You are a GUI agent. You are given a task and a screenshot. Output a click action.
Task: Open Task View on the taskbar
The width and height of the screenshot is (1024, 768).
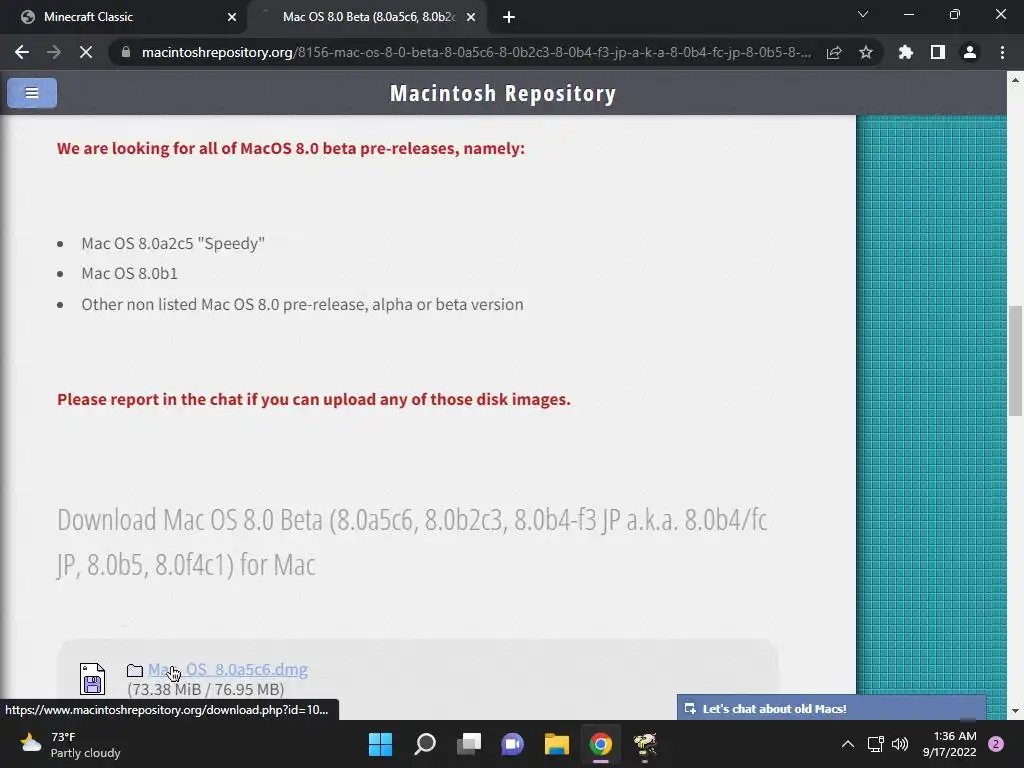[x=468, y=744]
